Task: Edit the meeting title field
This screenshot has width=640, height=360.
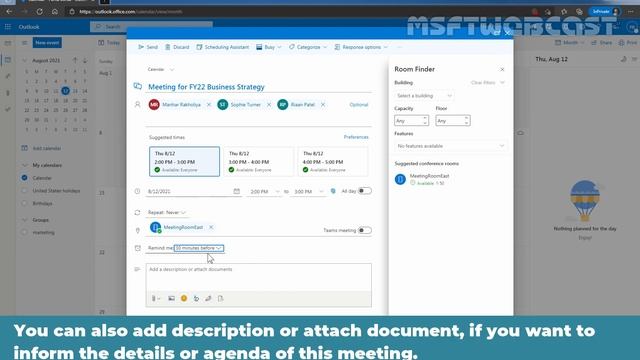Action: [259, 87]
